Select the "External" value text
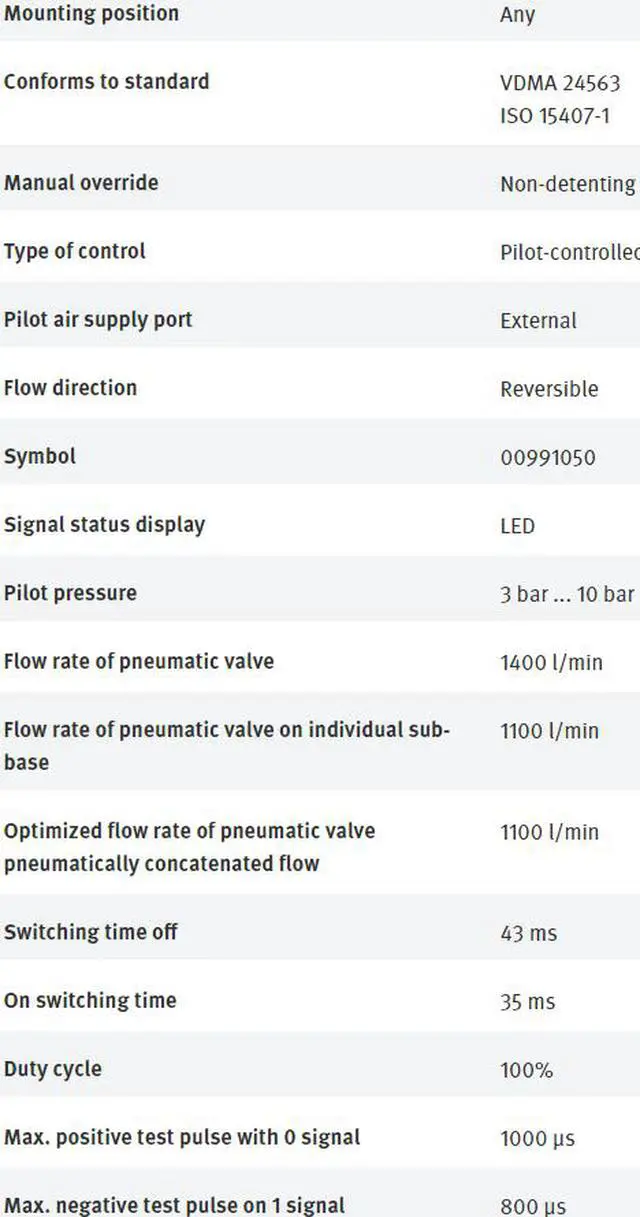Image resolution: width=640 pixels, height=1217 pixels. tap(538, 321)
